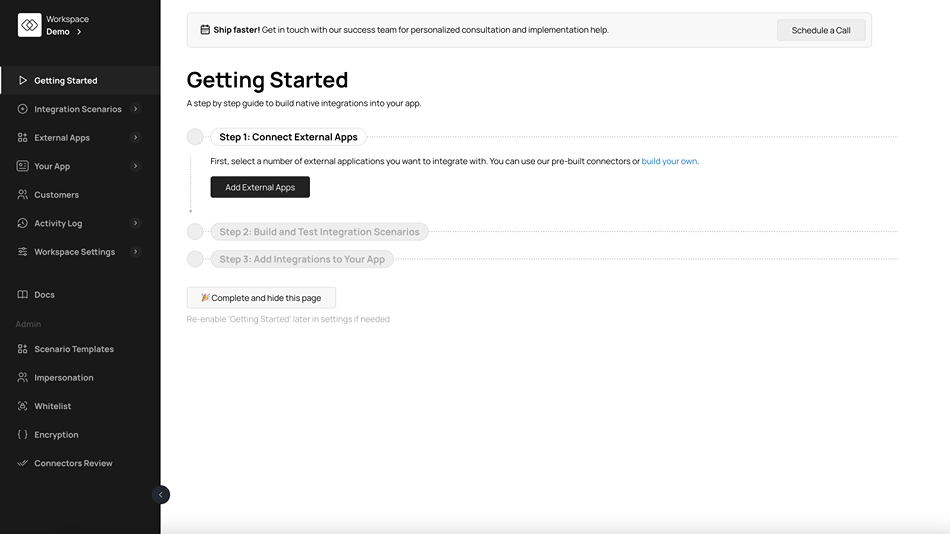Click the Getting Started play icon
The height and width of the screenshot is (534, 950).
pyautogui.click(x=23, y=81)
